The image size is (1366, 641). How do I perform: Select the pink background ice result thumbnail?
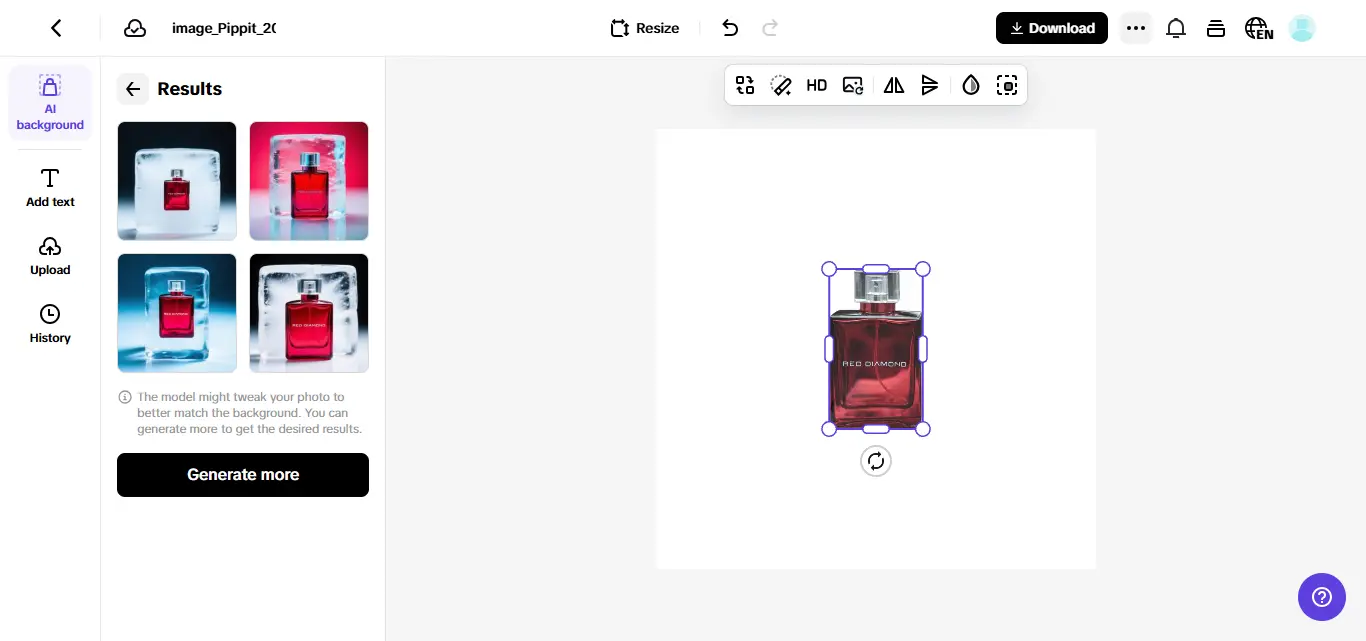309,181
